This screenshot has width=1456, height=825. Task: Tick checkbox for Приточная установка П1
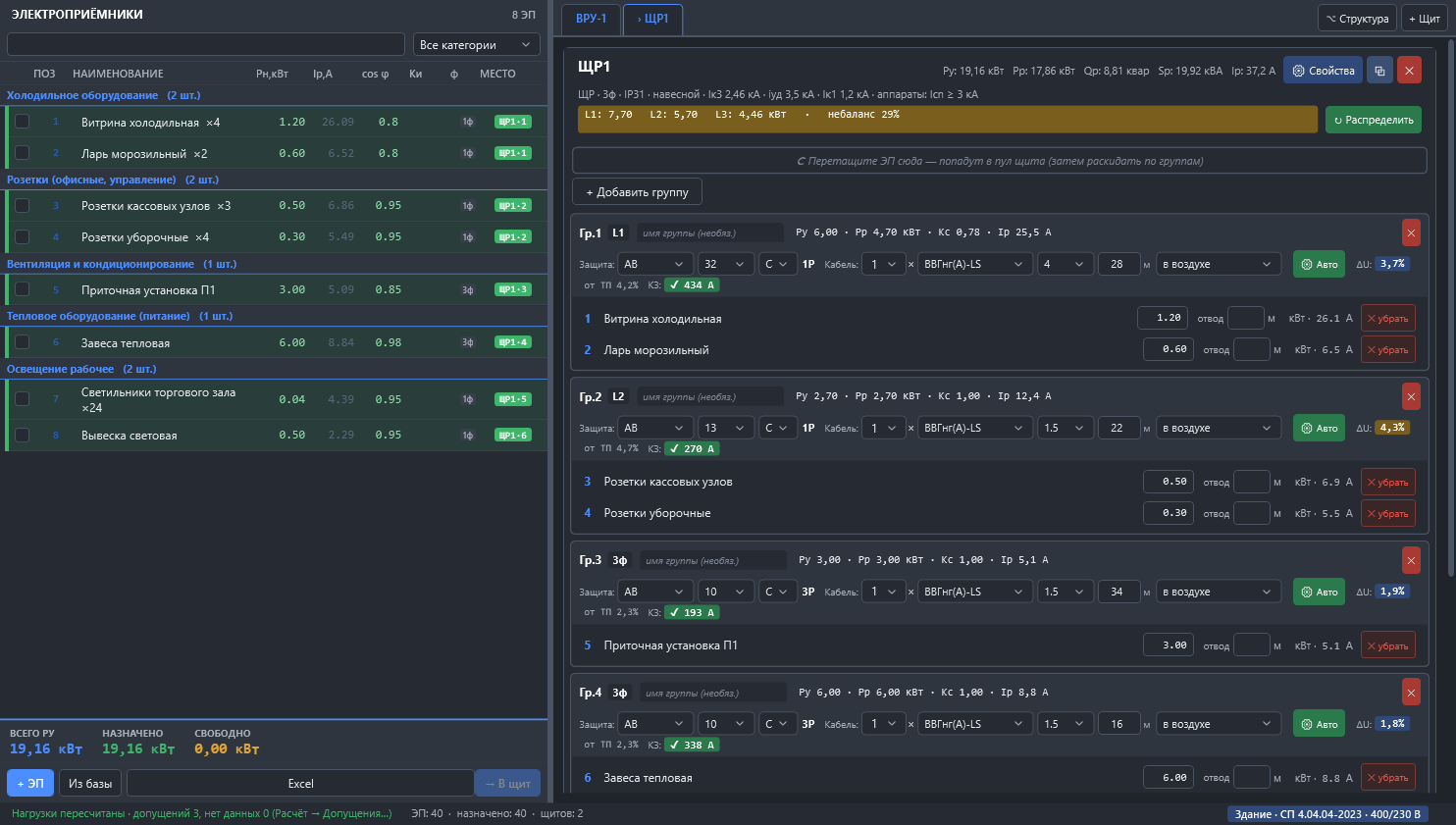[x=22, y=289]
